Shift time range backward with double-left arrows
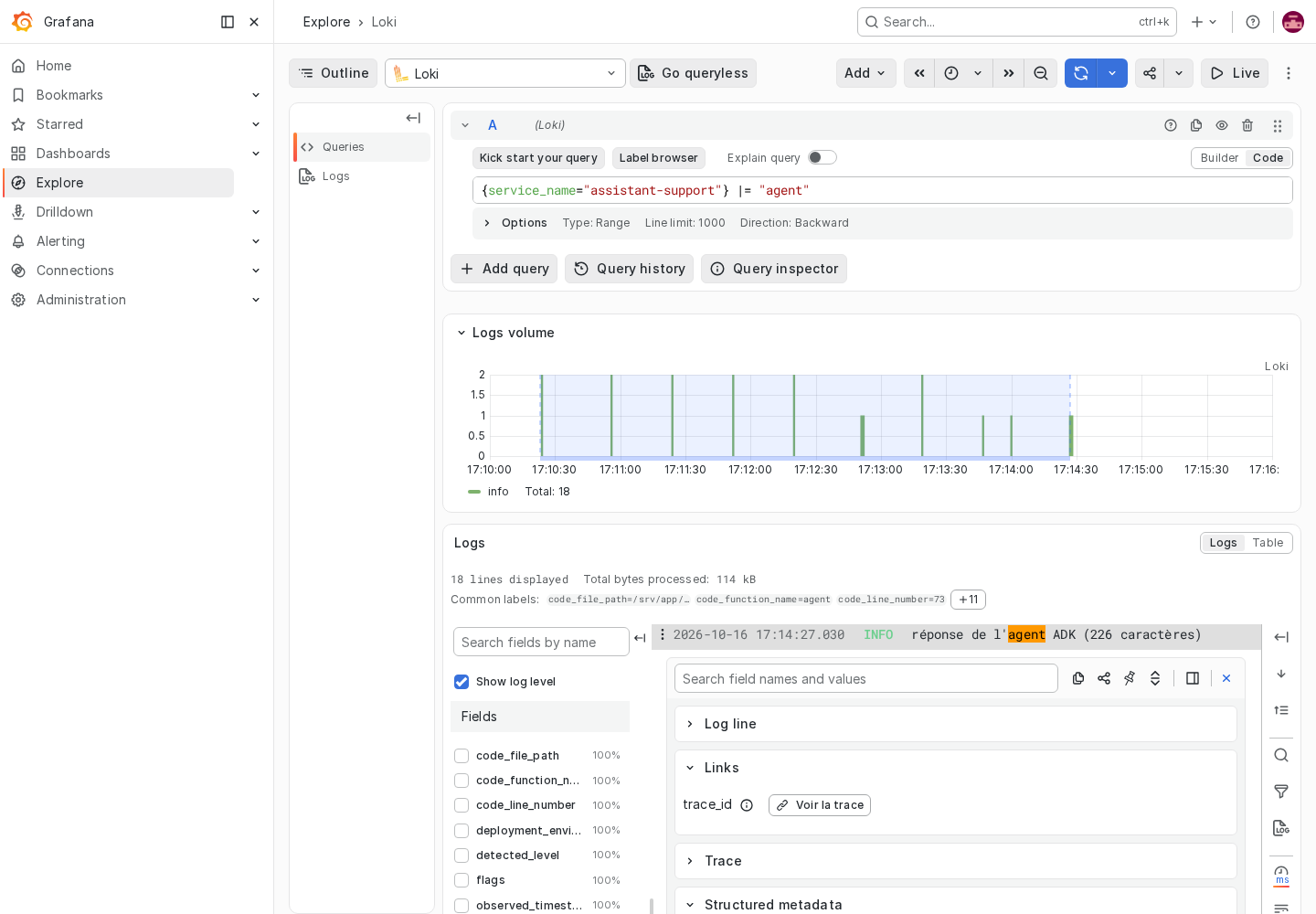The image size is (1316, 914). [919, 73]
